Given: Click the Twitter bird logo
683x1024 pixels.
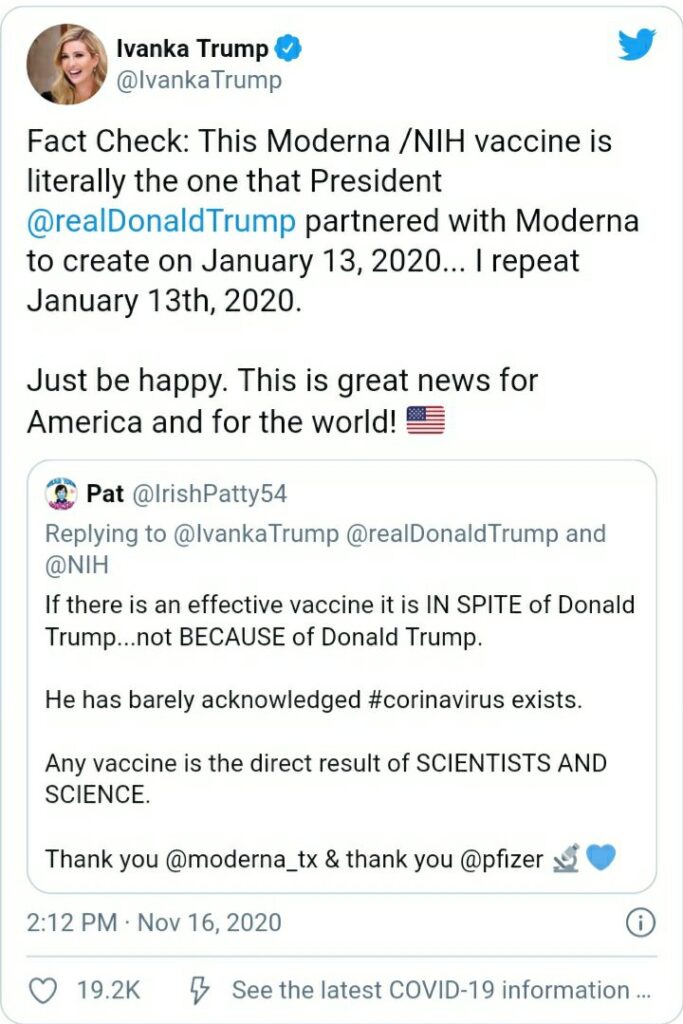Looking at the screenshot, I should pyautogui.click(x=636, y=45).
